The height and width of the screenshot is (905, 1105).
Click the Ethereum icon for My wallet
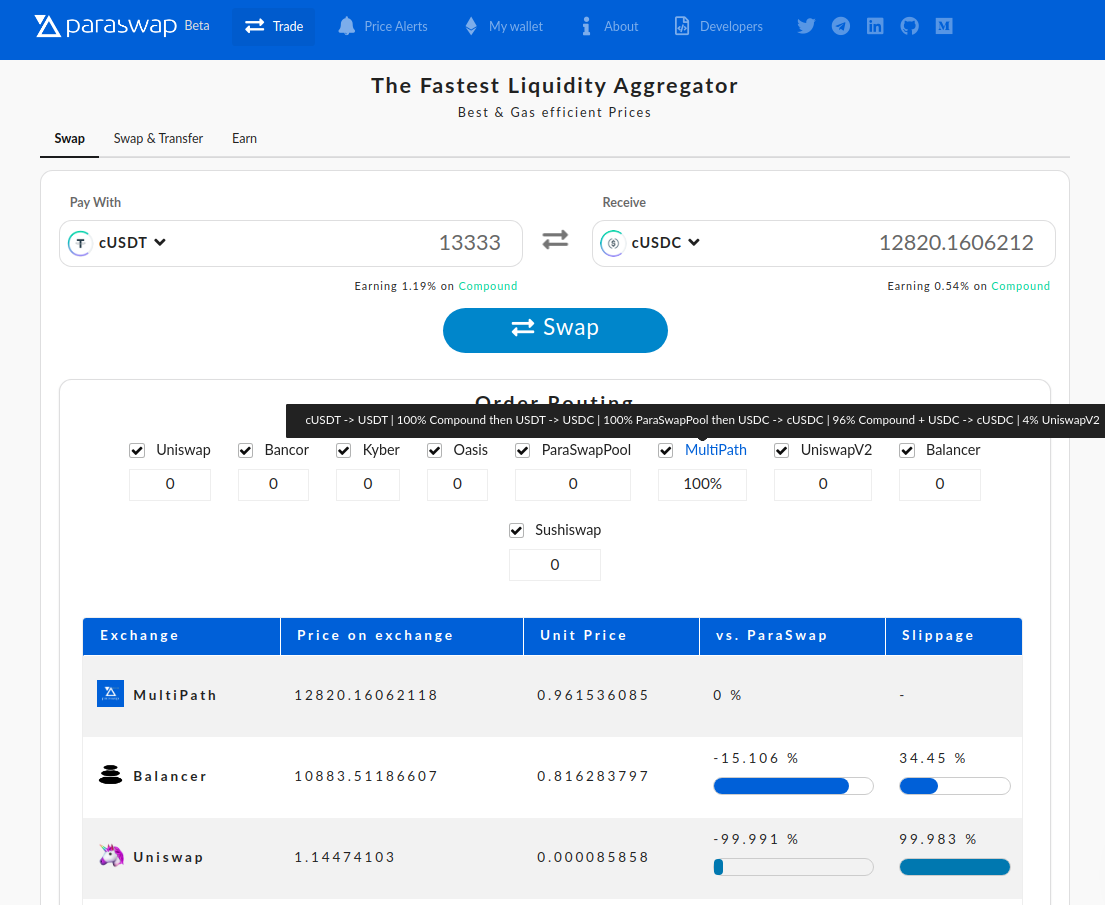coord(471,26)
